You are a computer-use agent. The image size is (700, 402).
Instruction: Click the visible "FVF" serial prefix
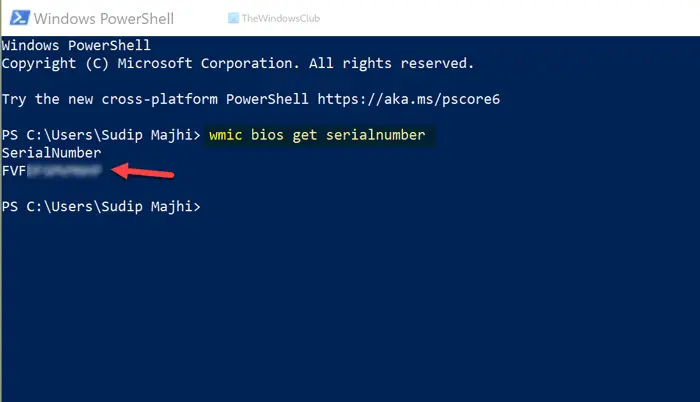coord(15,171)
